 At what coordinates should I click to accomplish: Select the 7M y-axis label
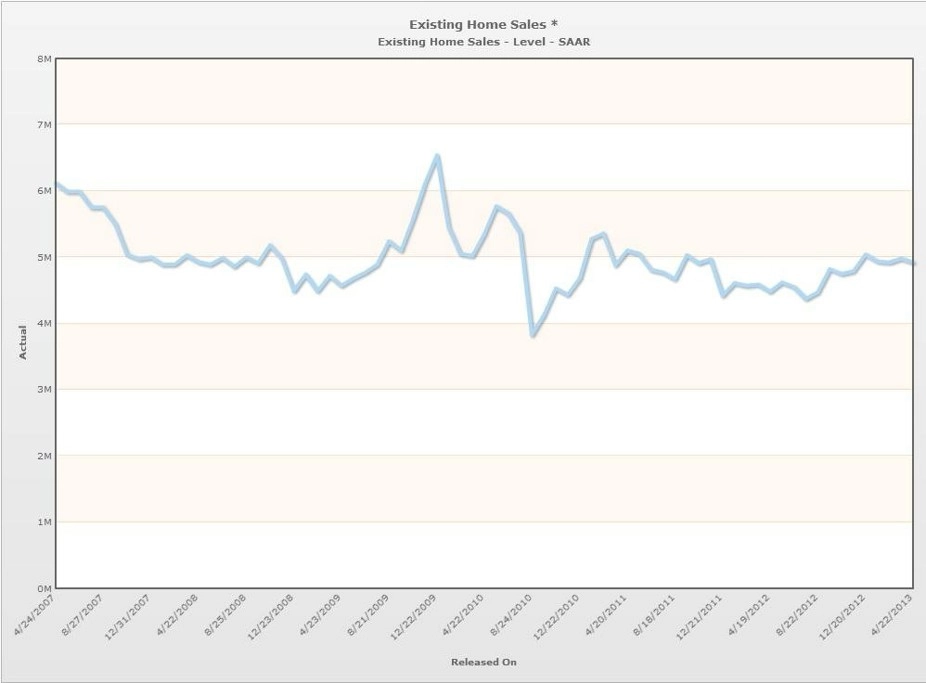pos(44,125)
